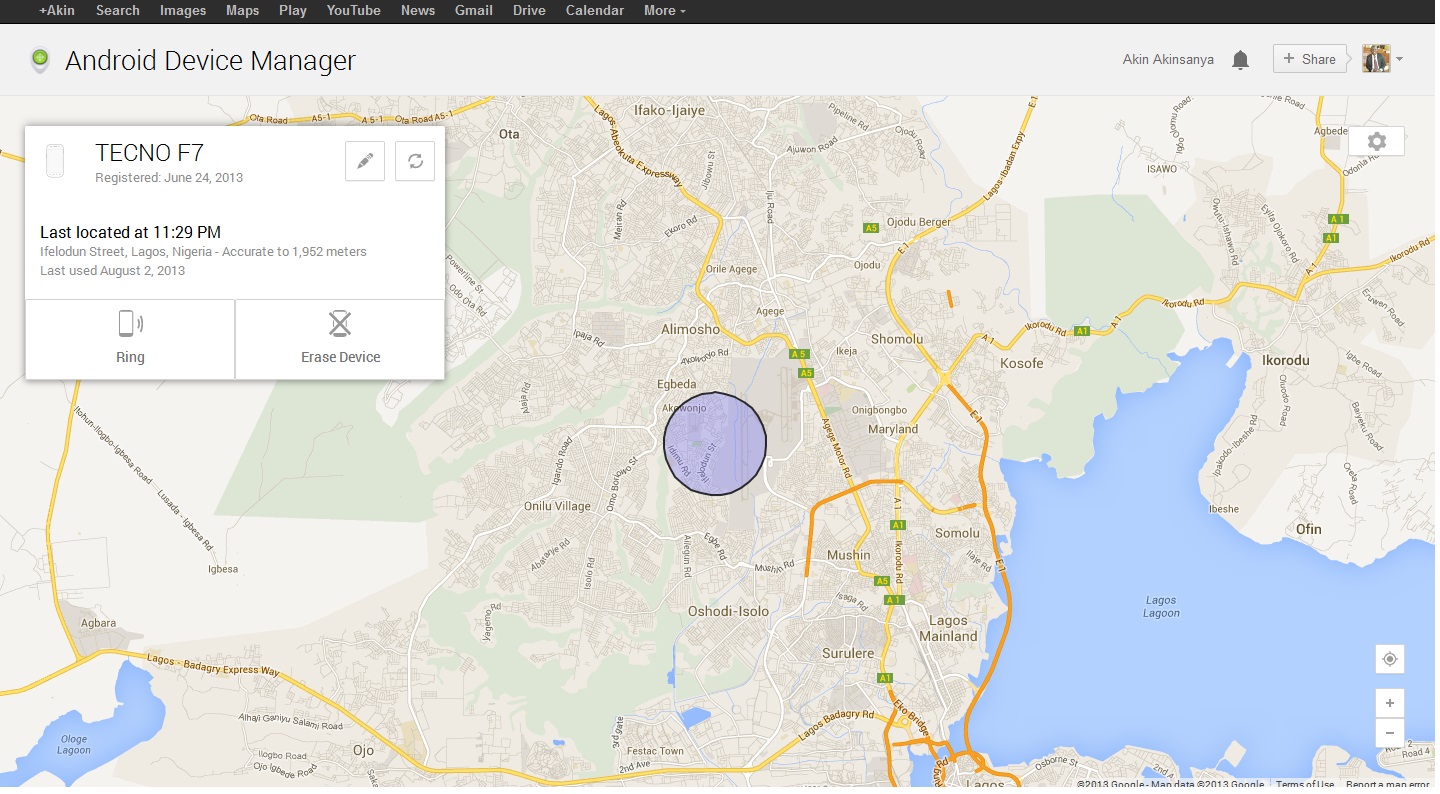Click the Lagos Lagoon map label

[x=1162, y=607]
